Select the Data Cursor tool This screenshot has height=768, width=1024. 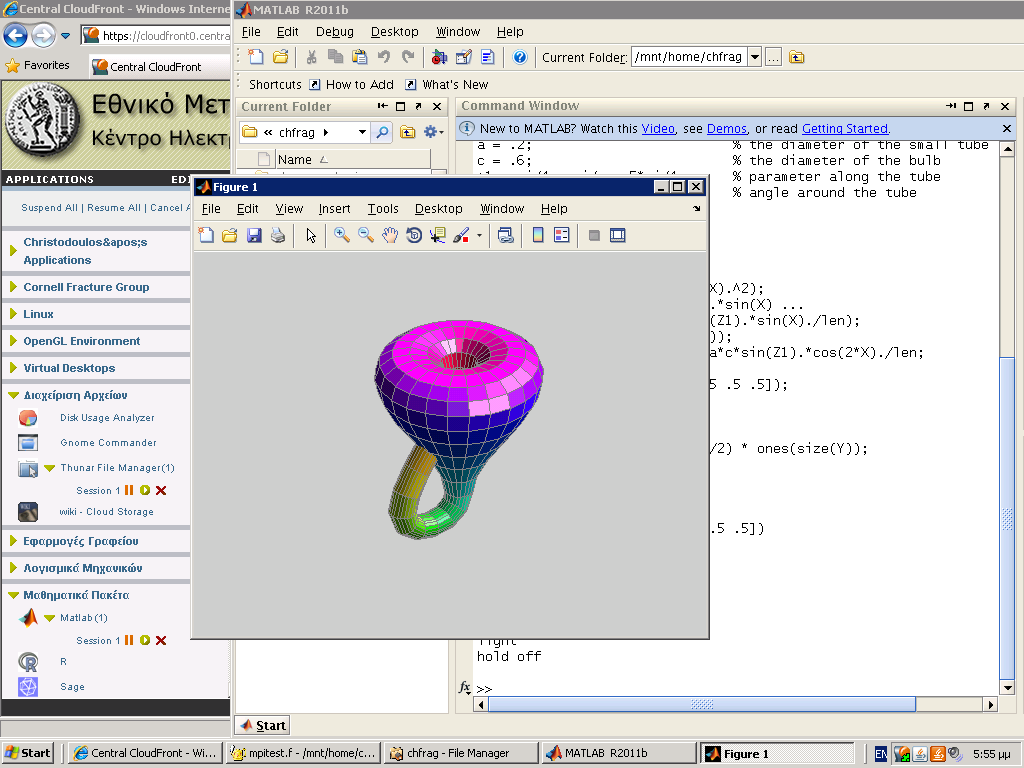tap(438, 235)
